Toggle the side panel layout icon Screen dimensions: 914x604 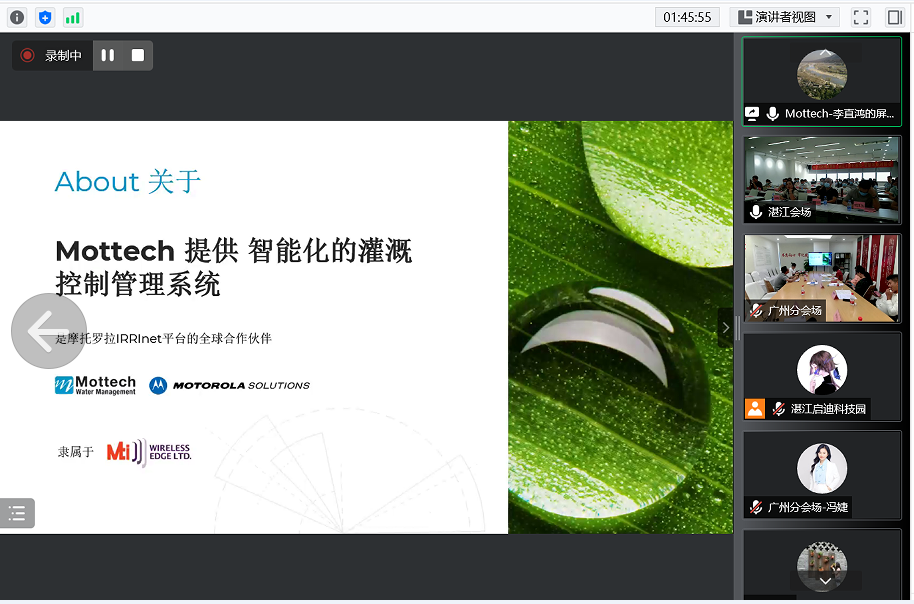(894, 17)
